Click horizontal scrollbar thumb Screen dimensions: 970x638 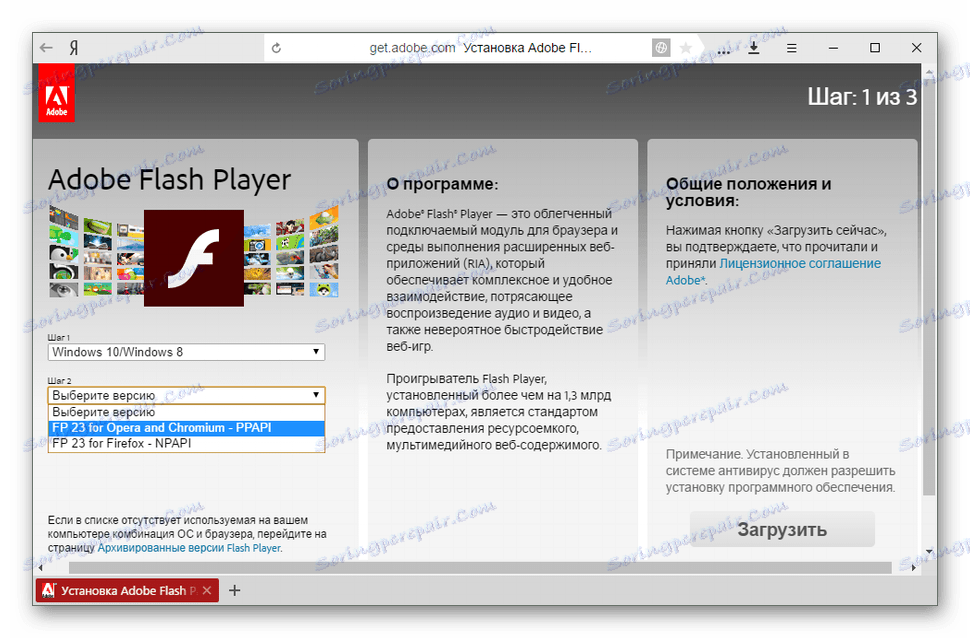click(x=480, y=567)
